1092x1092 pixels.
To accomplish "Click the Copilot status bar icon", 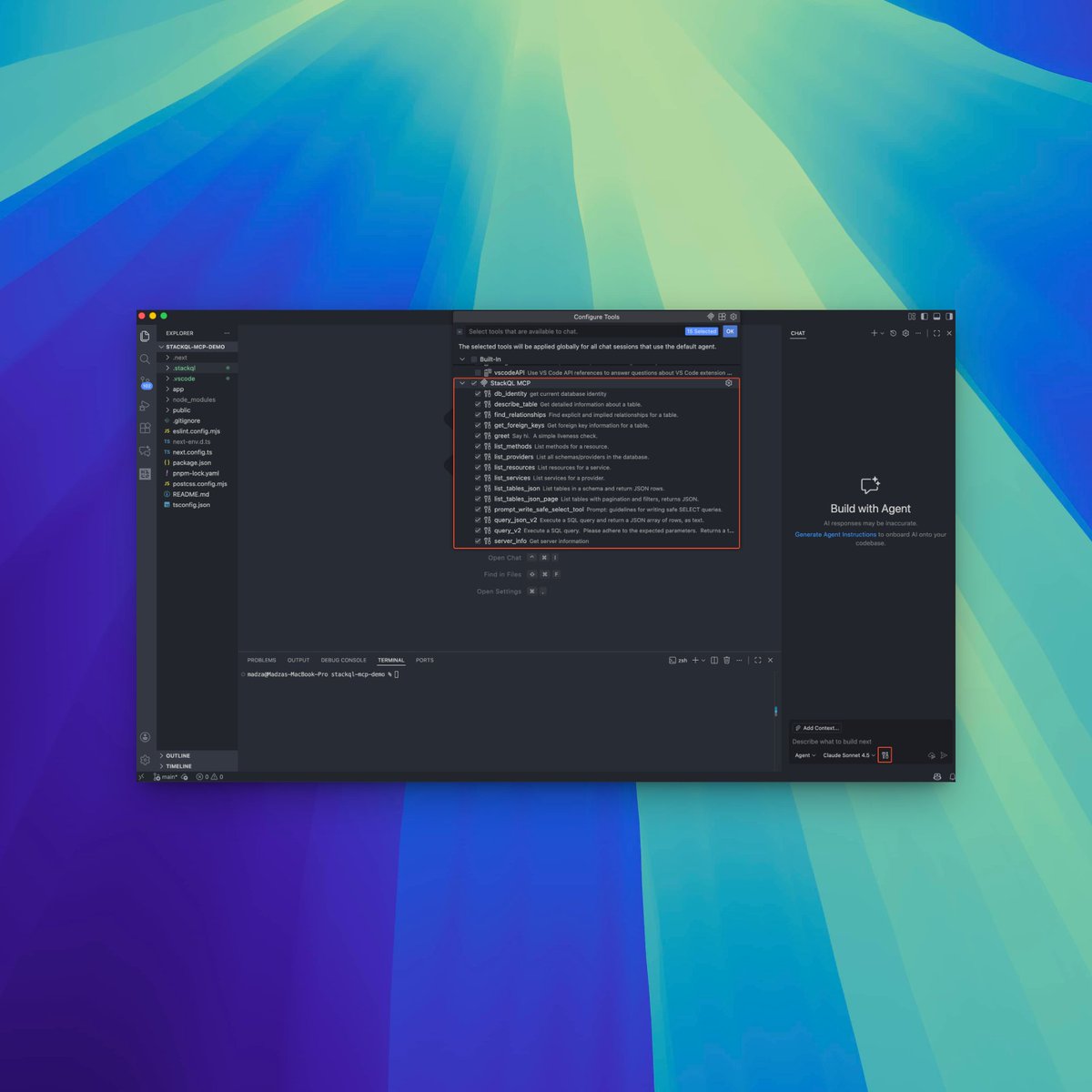I will point(937,777).
